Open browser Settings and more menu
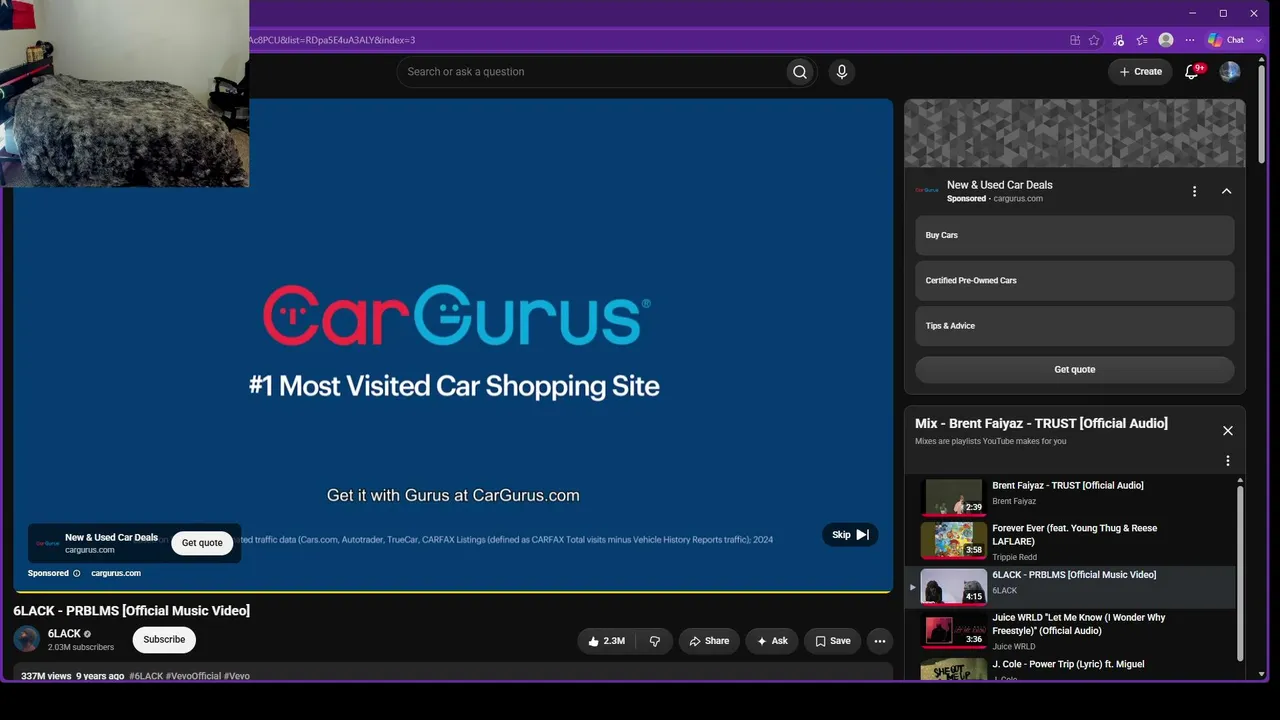This screenshot has width=1280, height=720. pyautogui.click(x=1190, y=40)
